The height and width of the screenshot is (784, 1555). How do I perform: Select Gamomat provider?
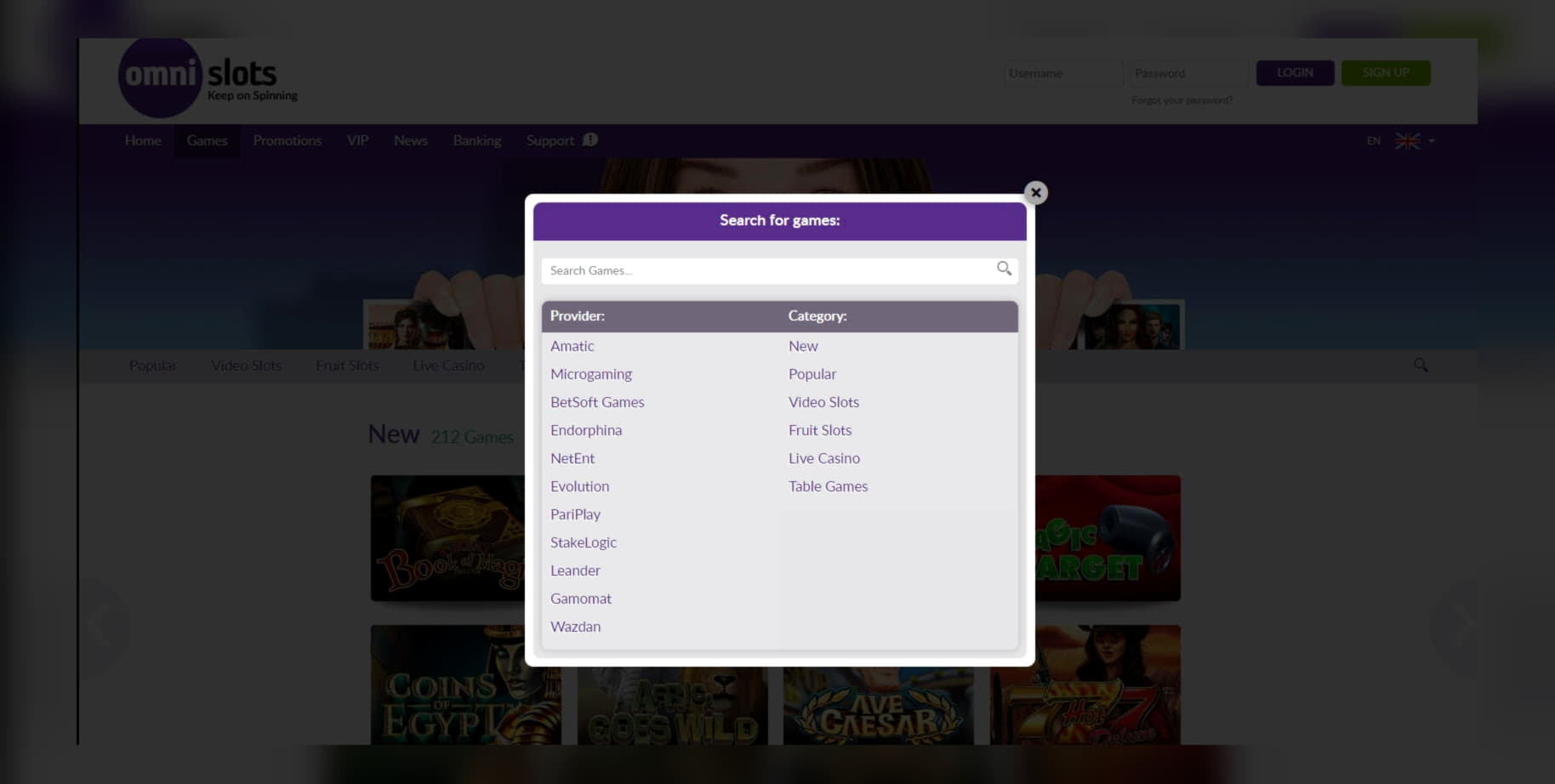pos(580,599)
